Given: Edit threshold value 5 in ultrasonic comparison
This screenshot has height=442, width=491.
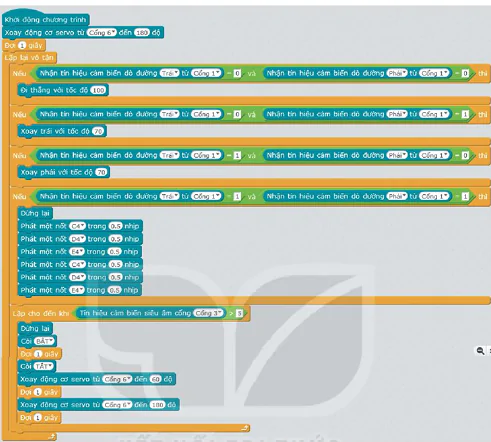Looking at the screenshot, I should (239, 313).
